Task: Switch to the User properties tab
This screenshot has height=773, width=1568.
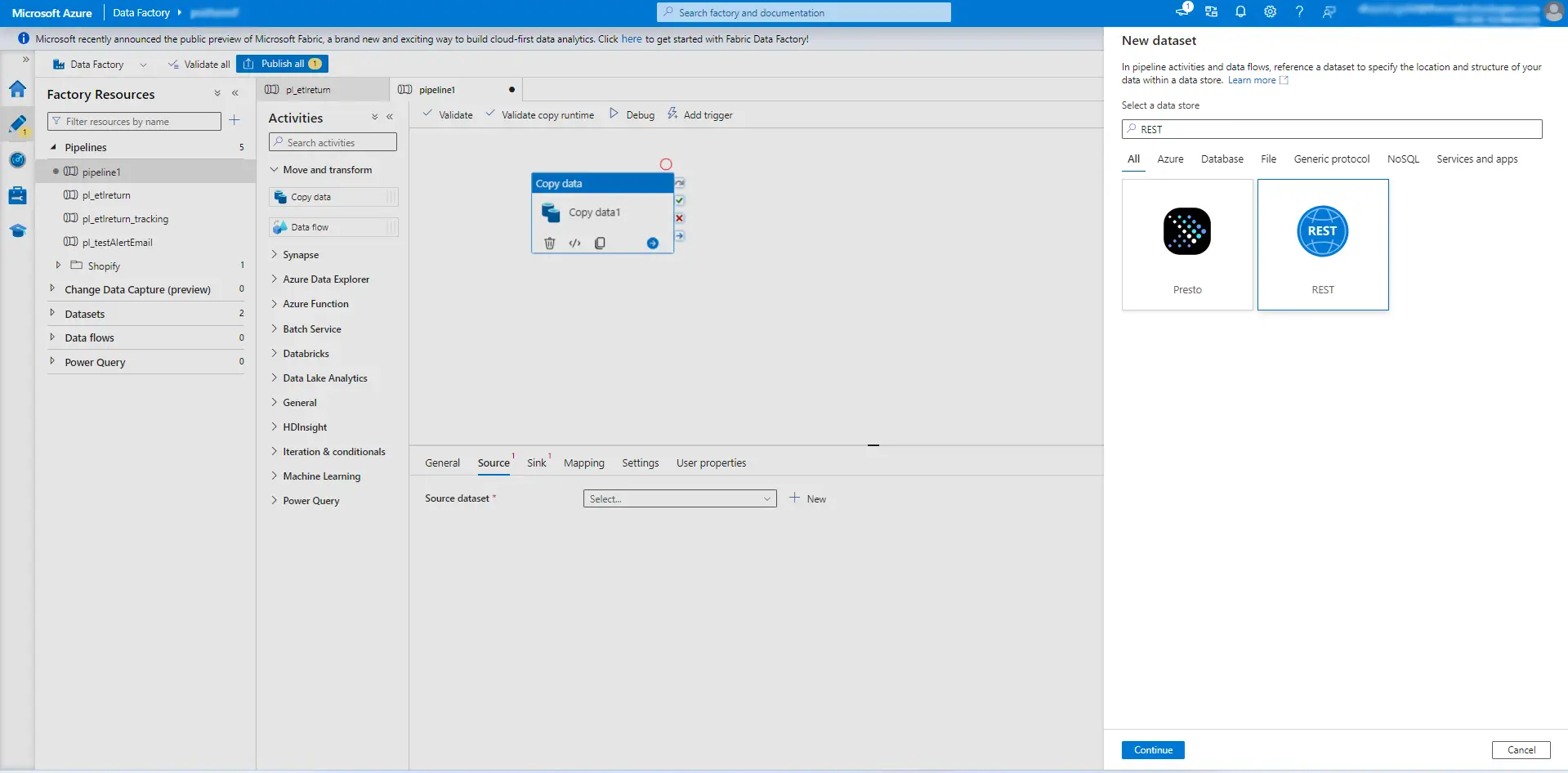Action: [711, 462]
